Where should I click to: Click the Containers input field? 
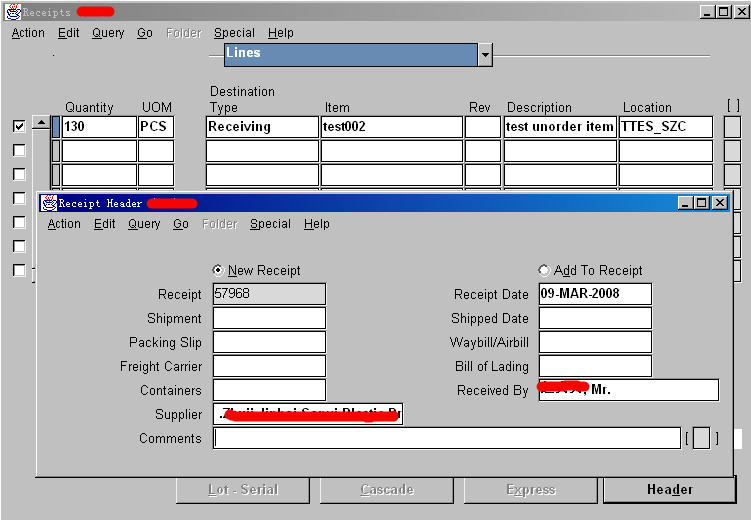point(269,390)
